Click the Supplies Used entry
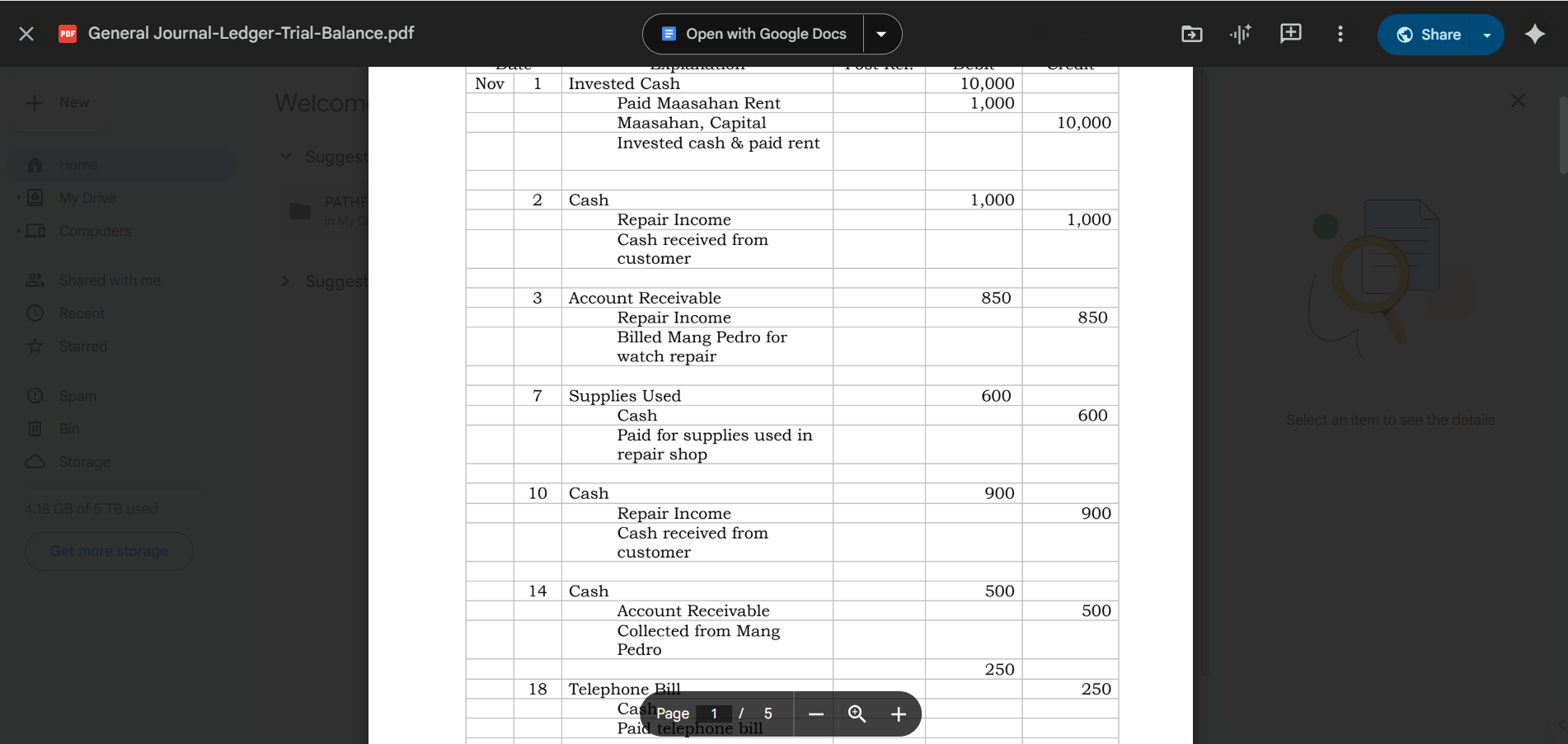The image size is (1568, 744). click(x=625, y=396)
